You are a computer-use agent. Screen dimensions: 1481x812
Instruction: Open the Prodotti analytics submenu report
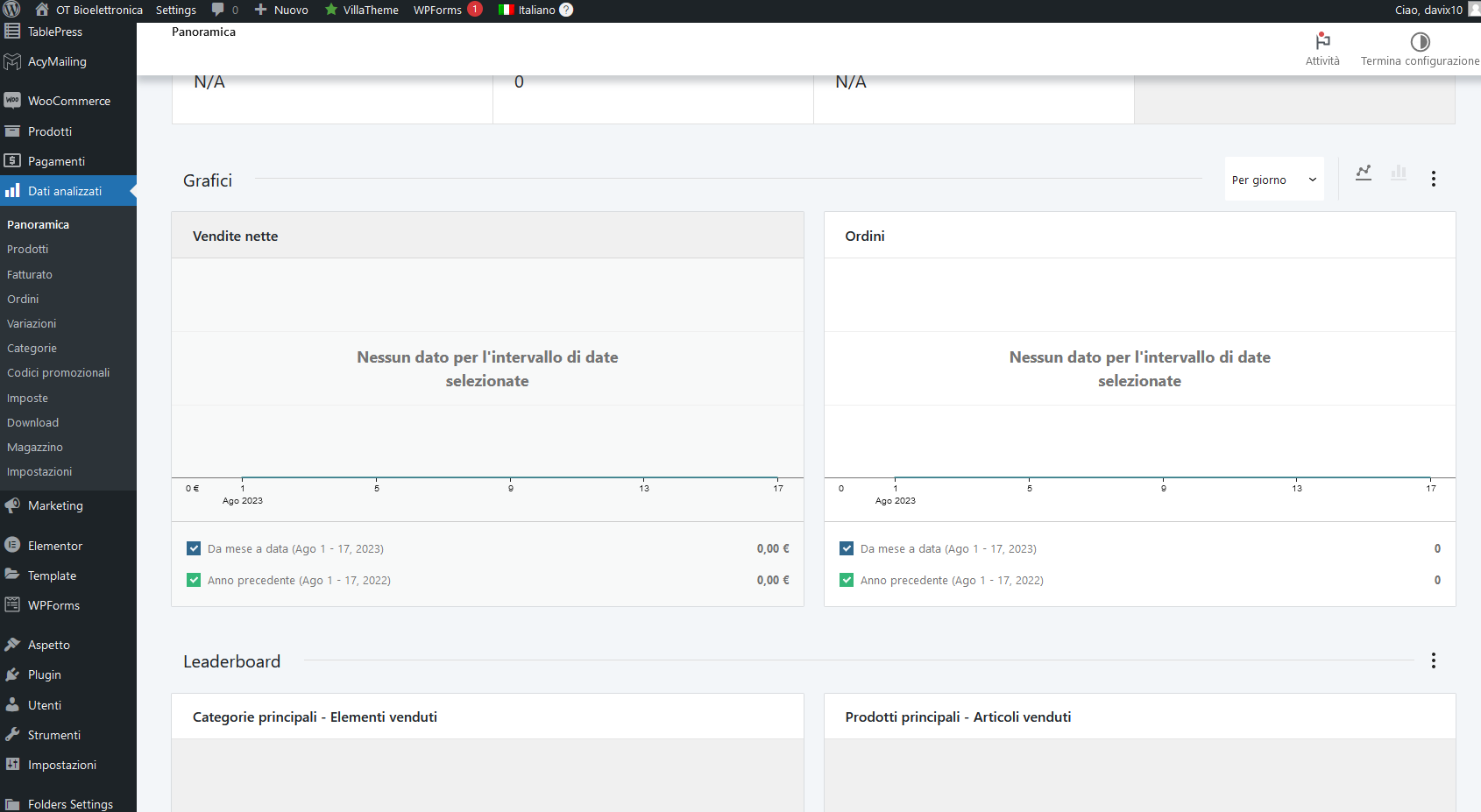coord(27,249)
